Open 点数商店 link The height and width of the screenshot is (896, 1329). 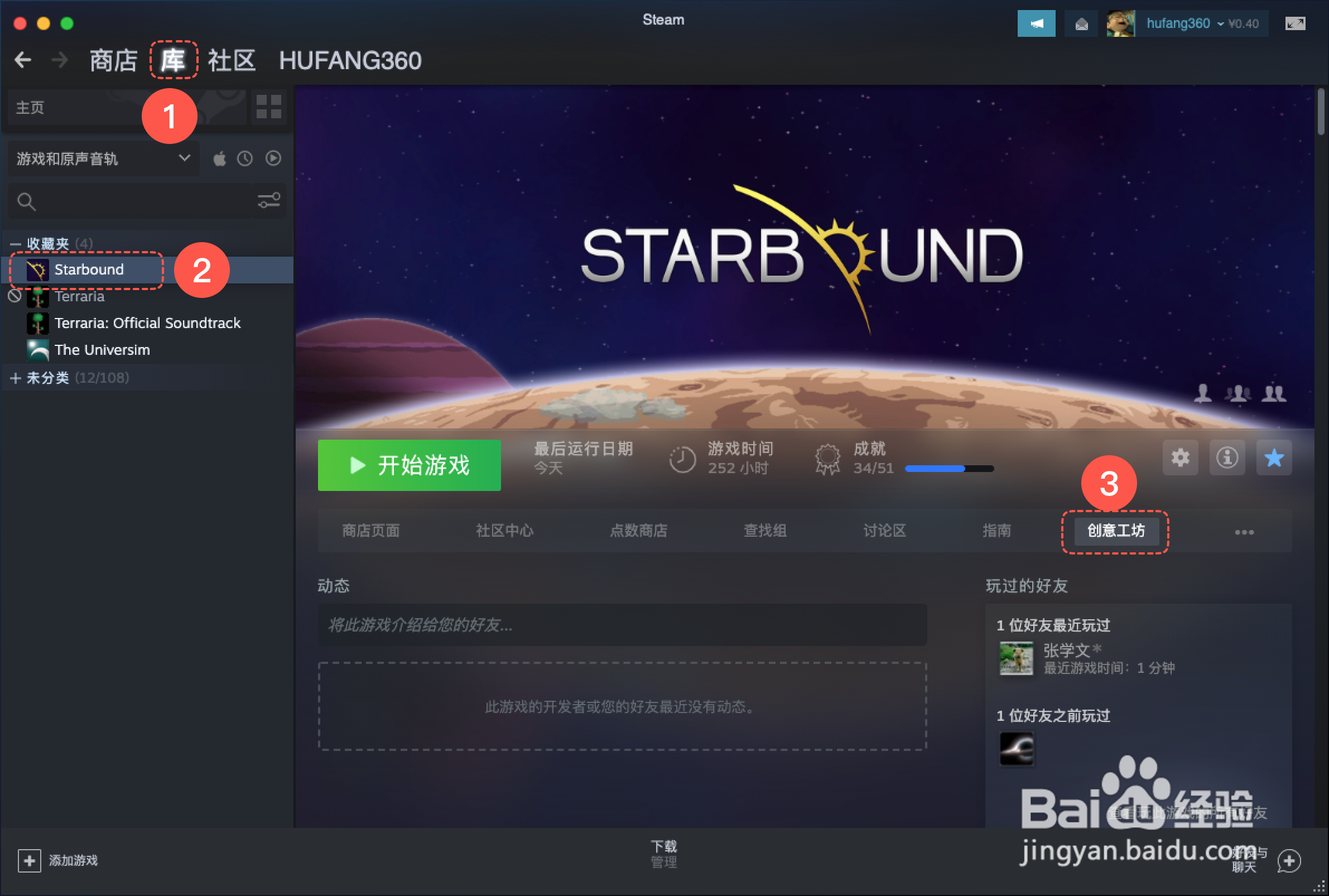[x=638, y=531]
